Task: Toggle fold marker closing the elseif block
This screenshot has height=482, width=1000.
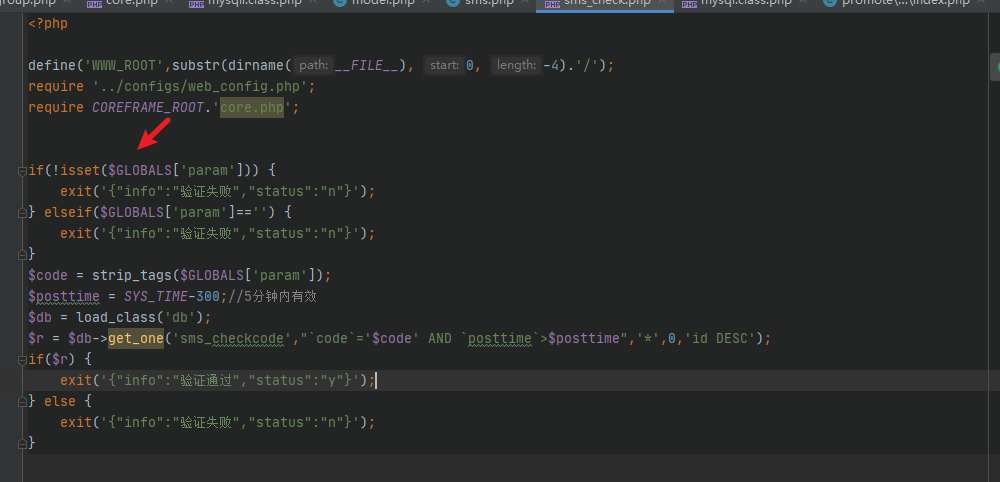Action: (x=22, y=254)
